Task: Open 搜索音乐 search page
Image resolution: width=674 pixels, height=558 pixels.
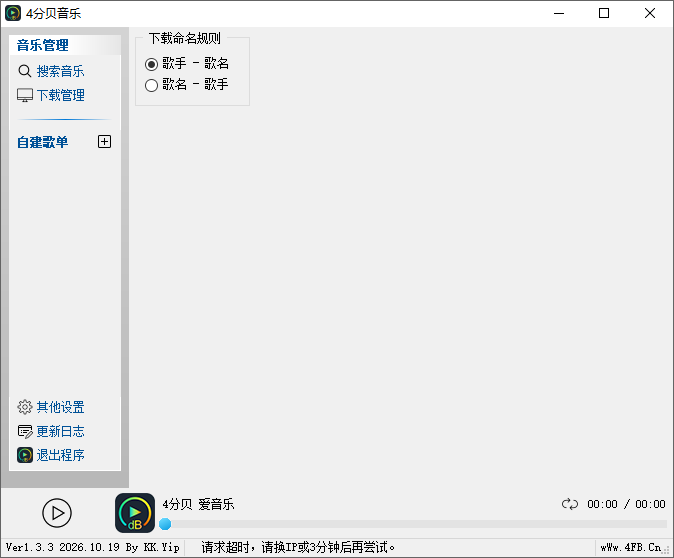Action: click(60, 71)
